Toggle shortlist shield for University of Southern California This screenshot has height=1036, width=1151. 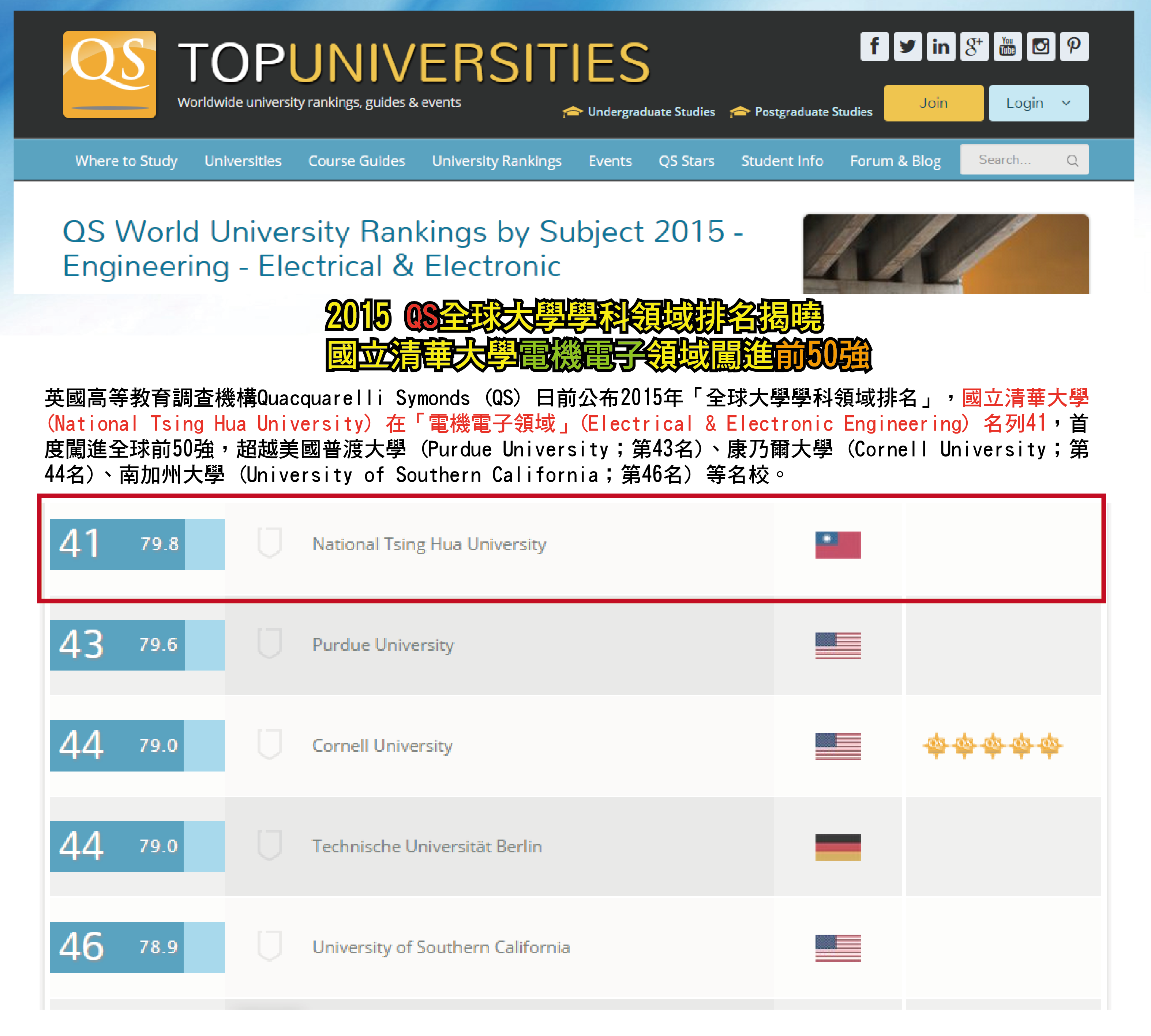(x=269, y=946)
